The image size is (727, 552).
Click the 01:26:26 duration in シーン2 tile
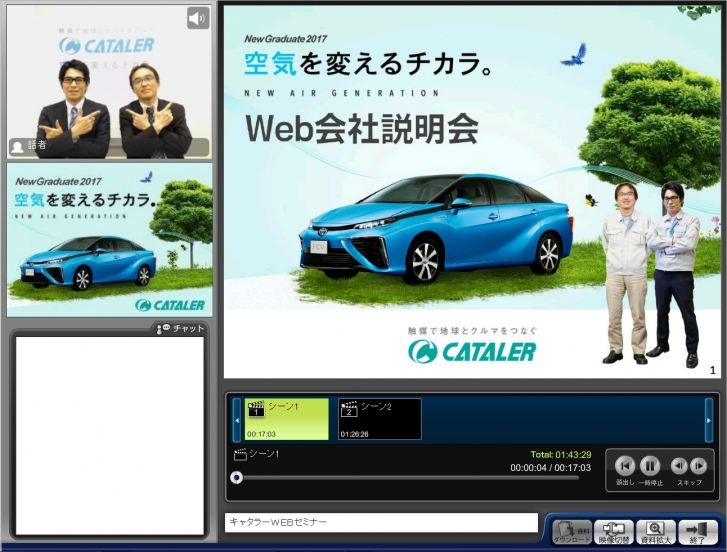(x=354, y=434)
